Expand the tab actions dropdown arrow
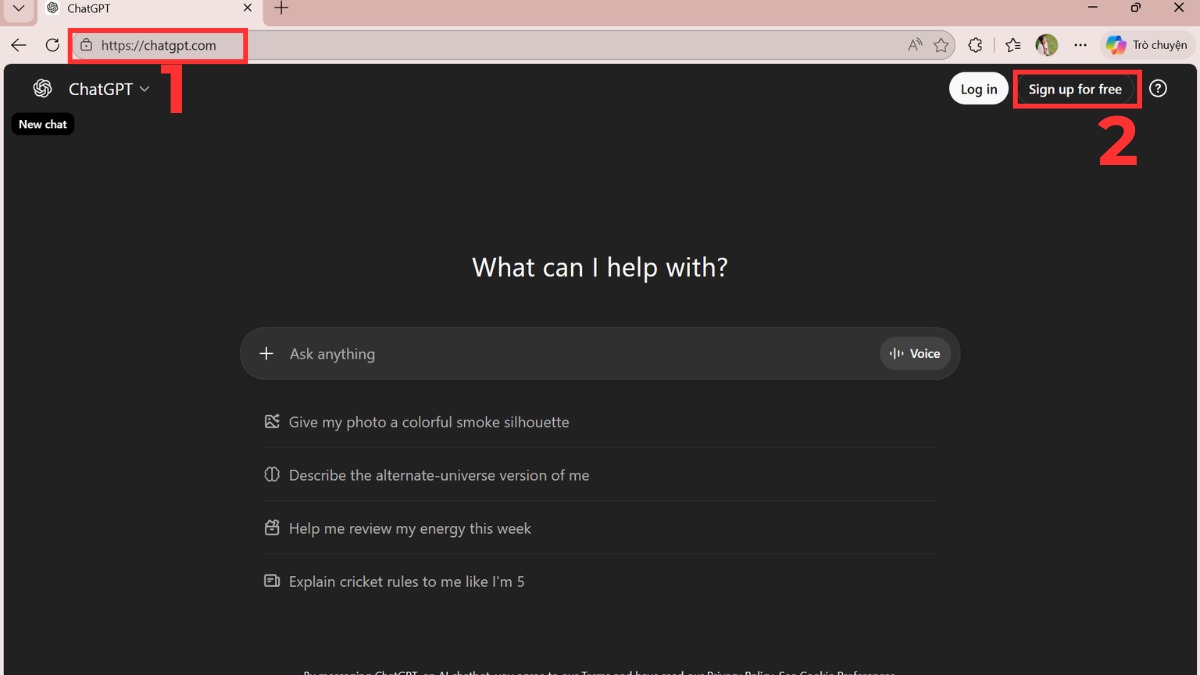 (18, 8)
